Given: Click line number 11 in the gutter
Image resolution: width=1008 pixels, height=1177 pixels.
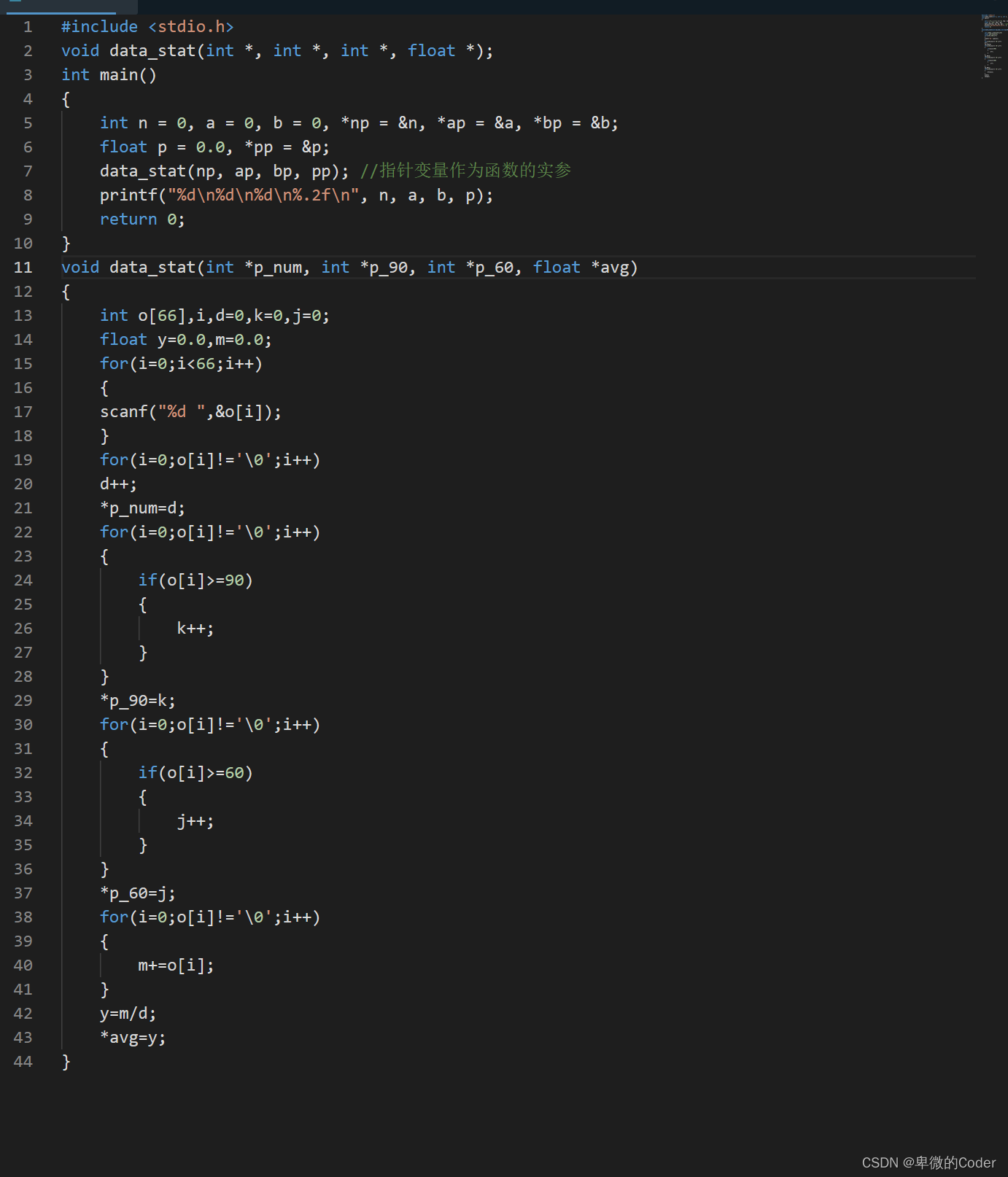Looking at the screenshot, I should (x=23, y=268).
